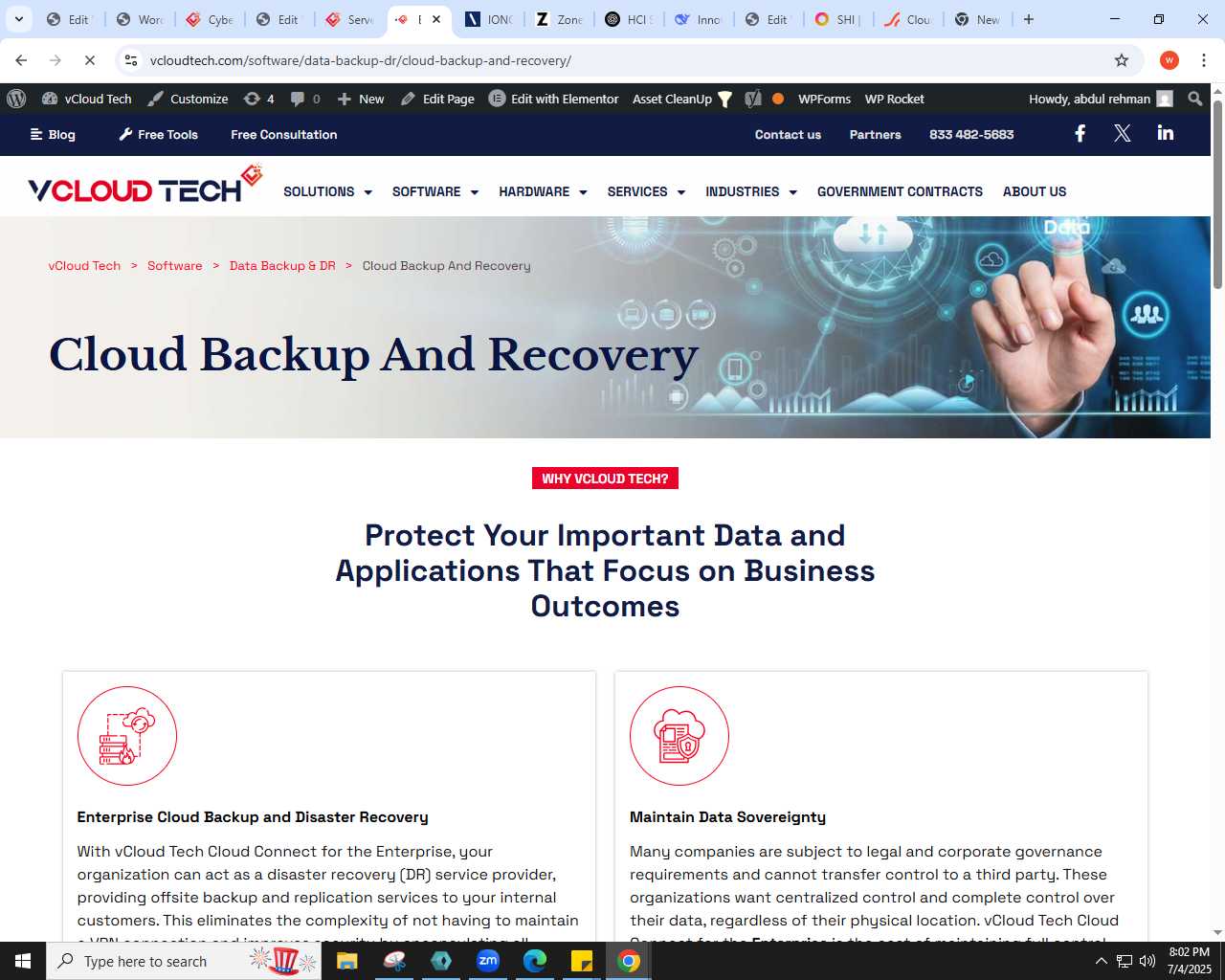The image size is (1225, 980).
Task: Open the Free Tools link
Action: coord(159,135)
